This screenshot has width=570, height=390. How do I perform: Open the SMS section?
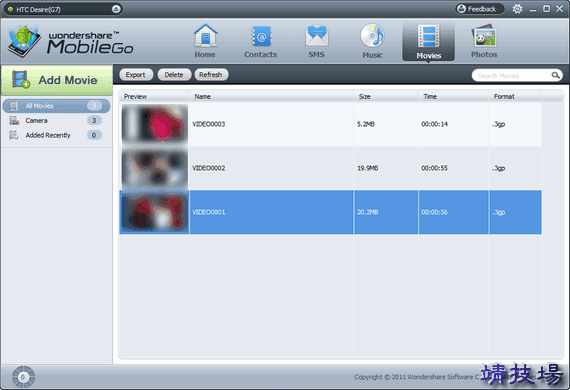[x=316, y=41]
